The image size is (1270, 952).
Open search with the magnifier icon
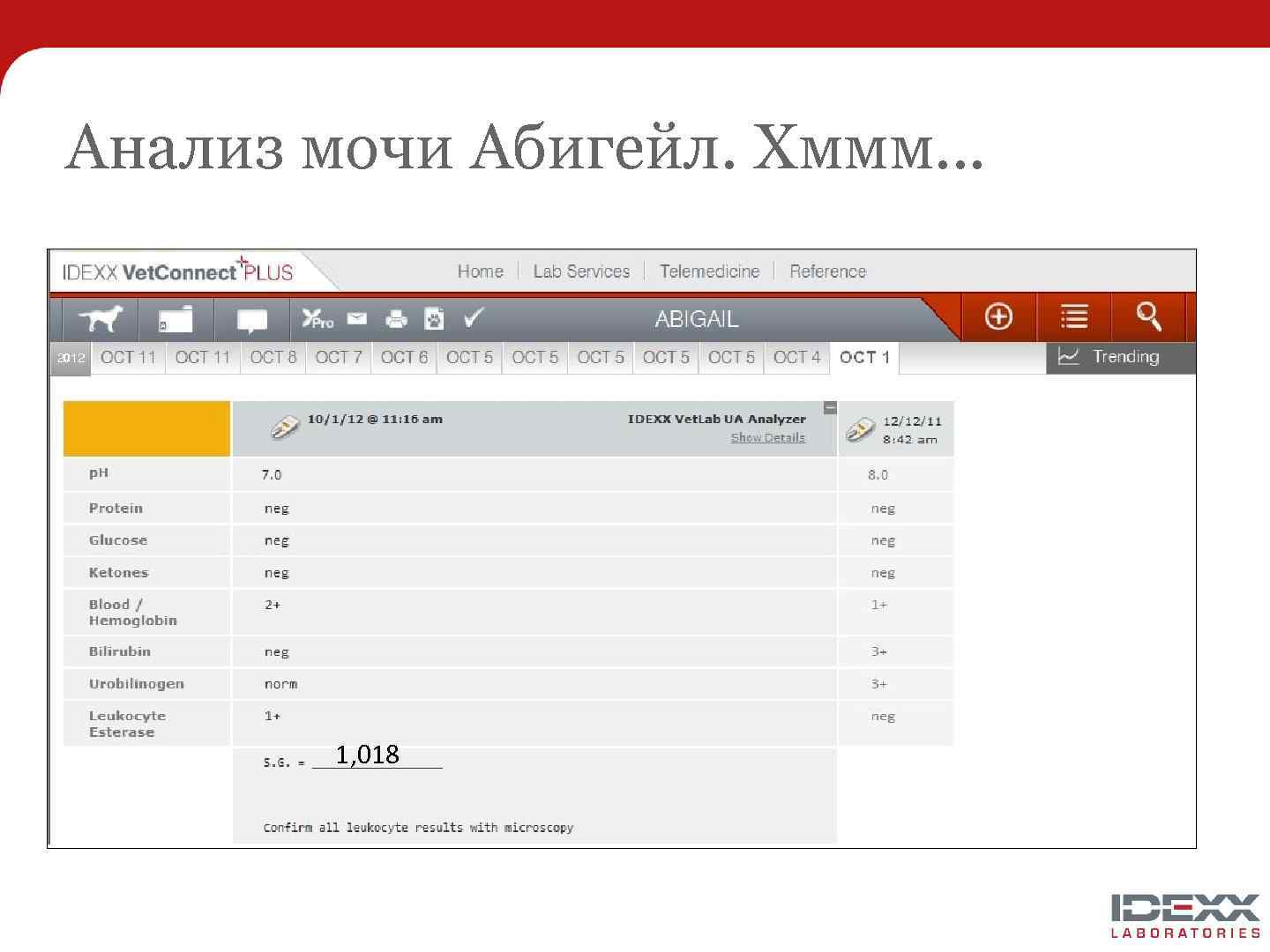click(x=1148, y=317)
